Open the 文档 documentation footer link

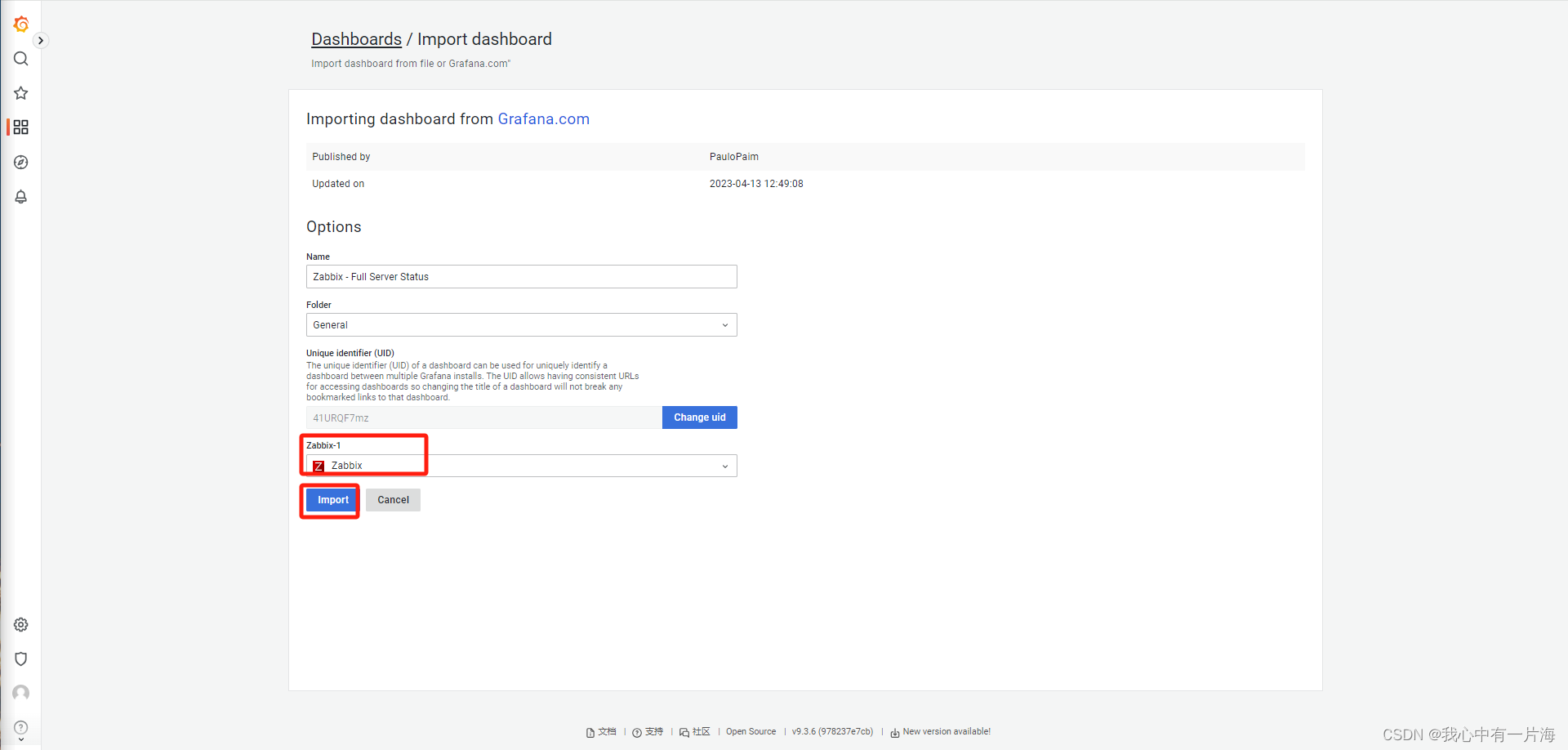(601, 732)
